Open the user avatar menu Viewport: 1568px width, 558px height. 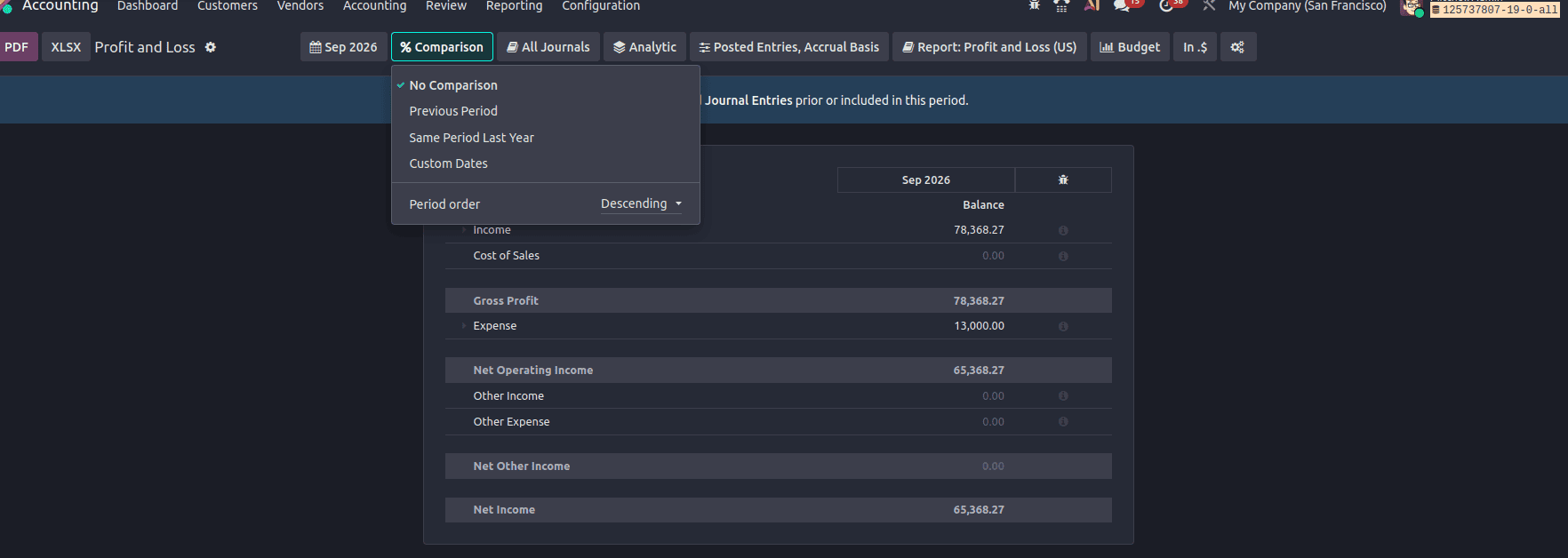point(1412,7)
